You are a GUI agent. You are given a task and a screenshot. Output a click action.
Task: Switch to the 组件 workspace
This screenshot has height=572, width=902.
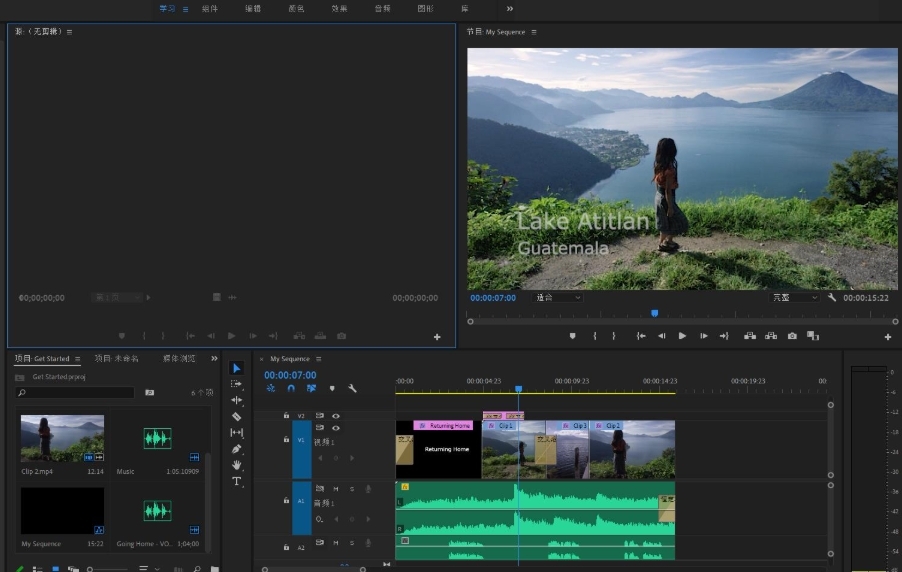(210, 9)
